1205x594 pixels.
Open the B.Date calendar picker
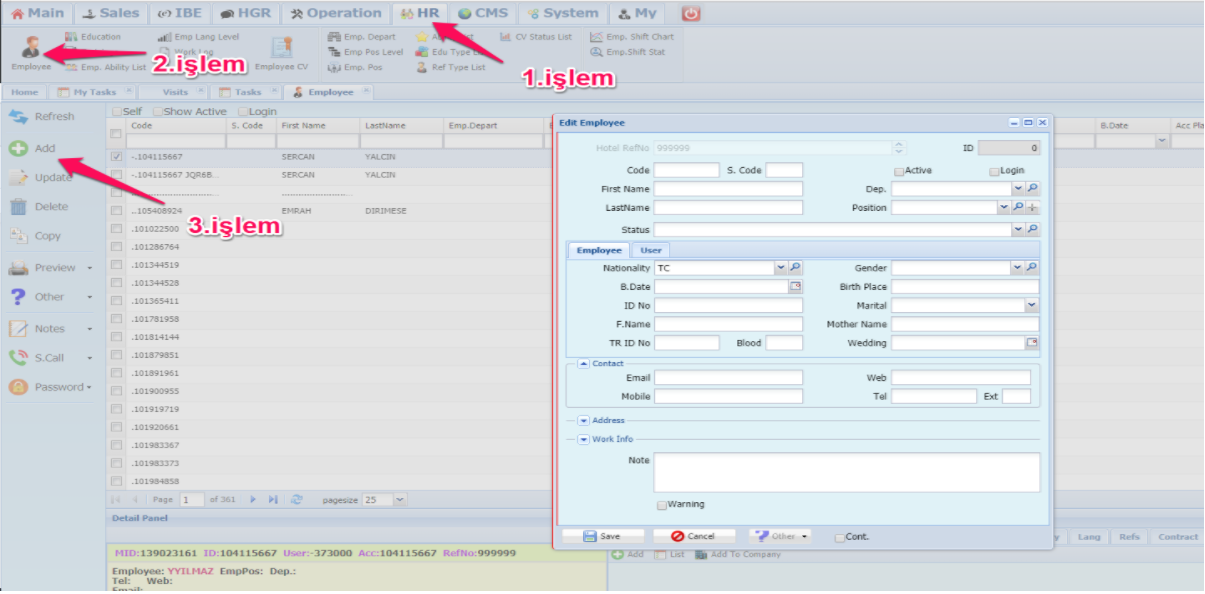point(796,287)
